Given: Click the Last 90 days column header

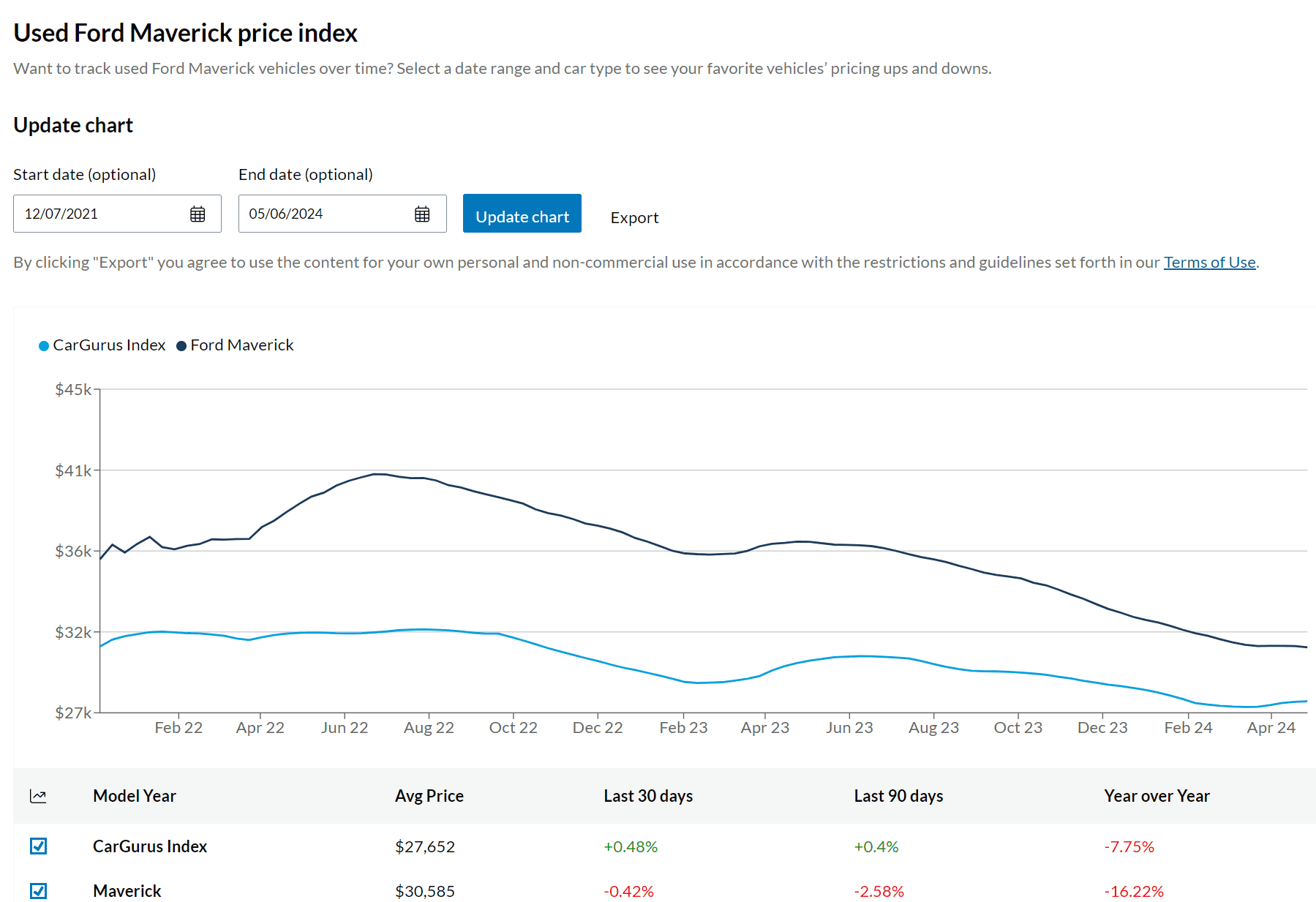Looking at the screenshot, I should (x=898, y=796).
